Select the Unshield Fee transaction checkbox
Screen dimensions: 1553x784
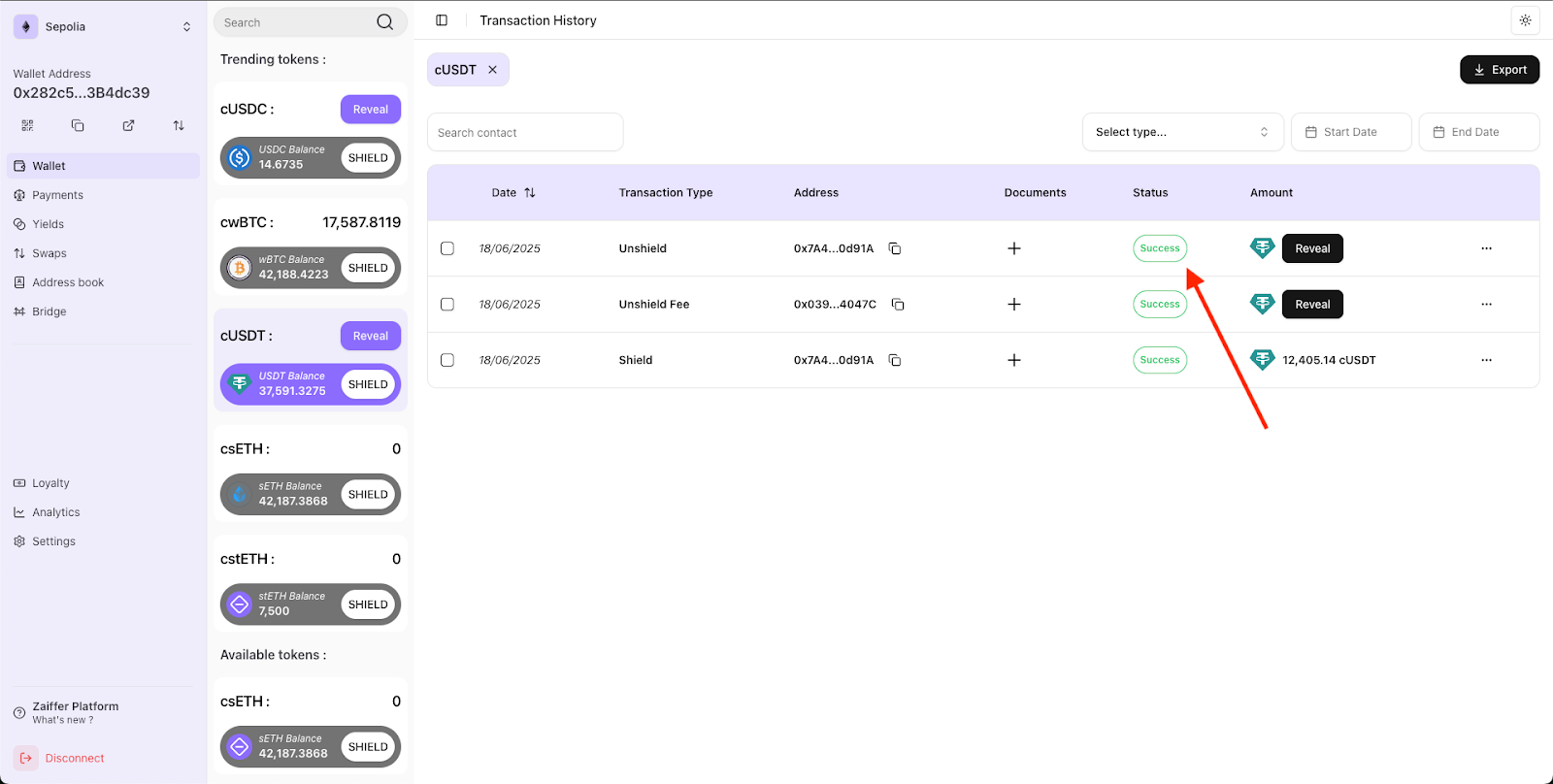pos(447,305)
